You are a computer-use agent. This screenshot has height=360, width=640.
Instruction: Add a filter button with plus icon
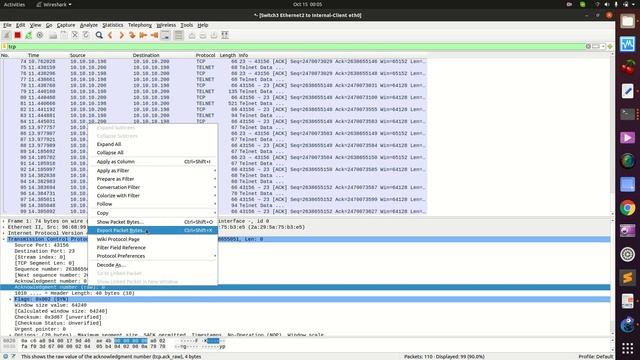(x=610, y=47)
